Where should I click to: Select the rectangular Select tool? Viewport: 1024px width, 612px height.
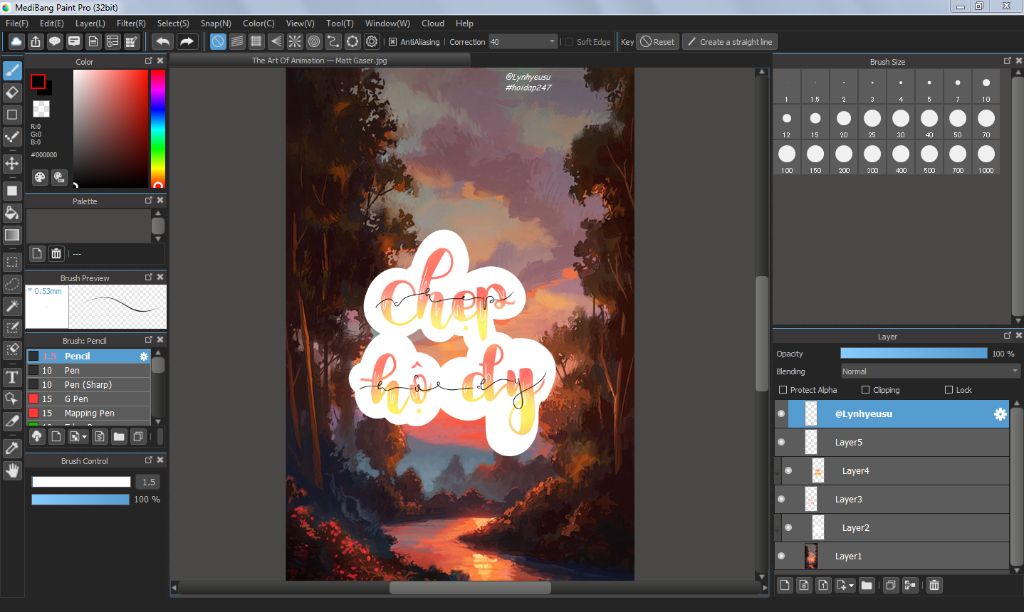point(12,262)
